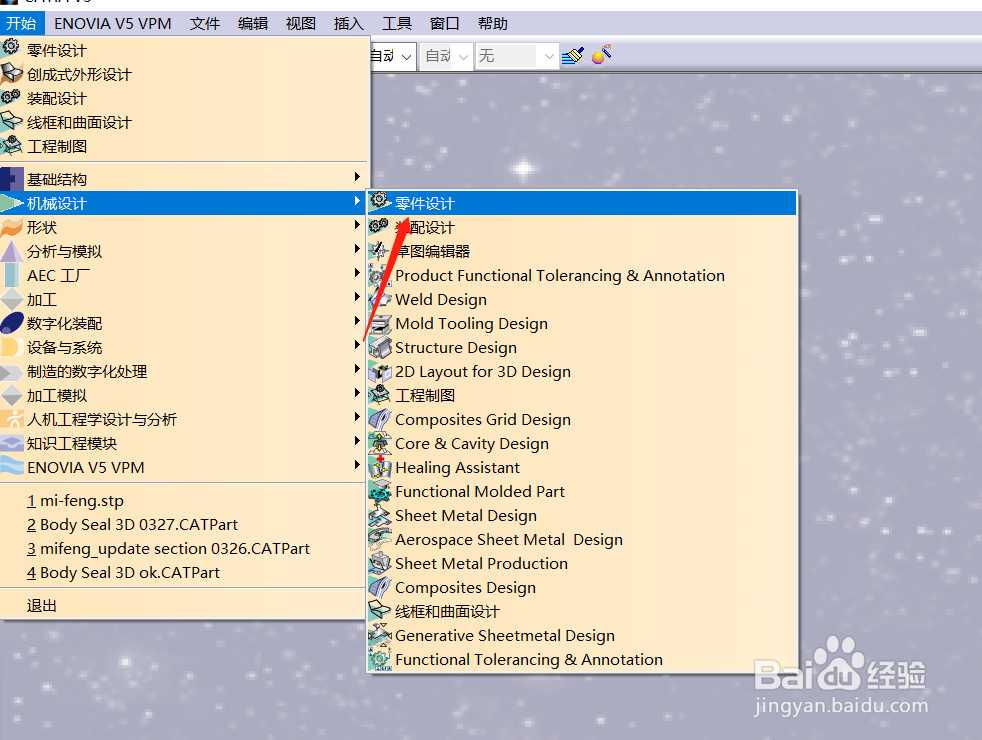This screenshot has height=740, width=982.
Task: Select 加工模拟 in the Start menu
Action: coord(182,395)
